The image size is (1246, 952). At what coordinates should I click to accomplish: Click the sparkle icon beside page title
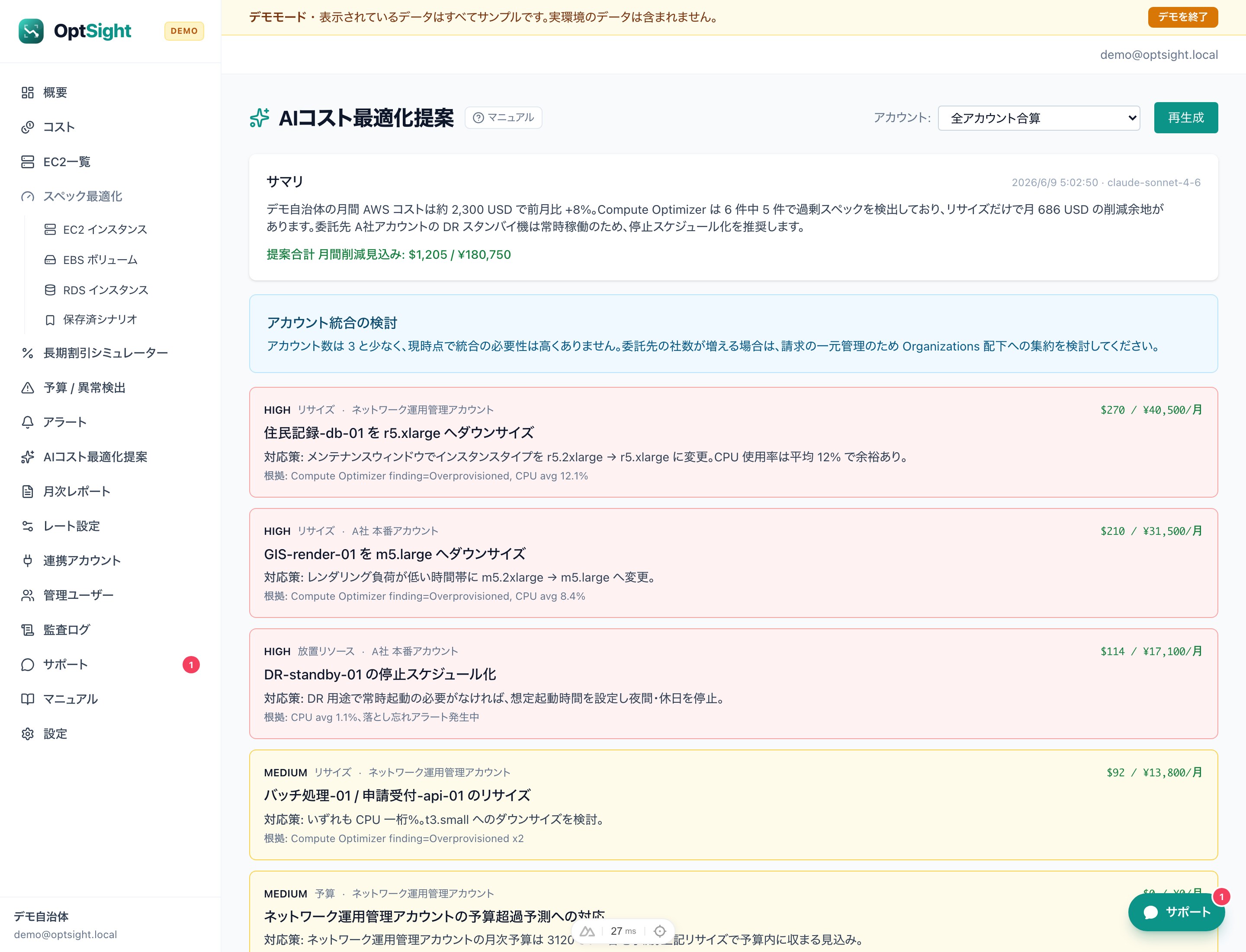point(260,118)
